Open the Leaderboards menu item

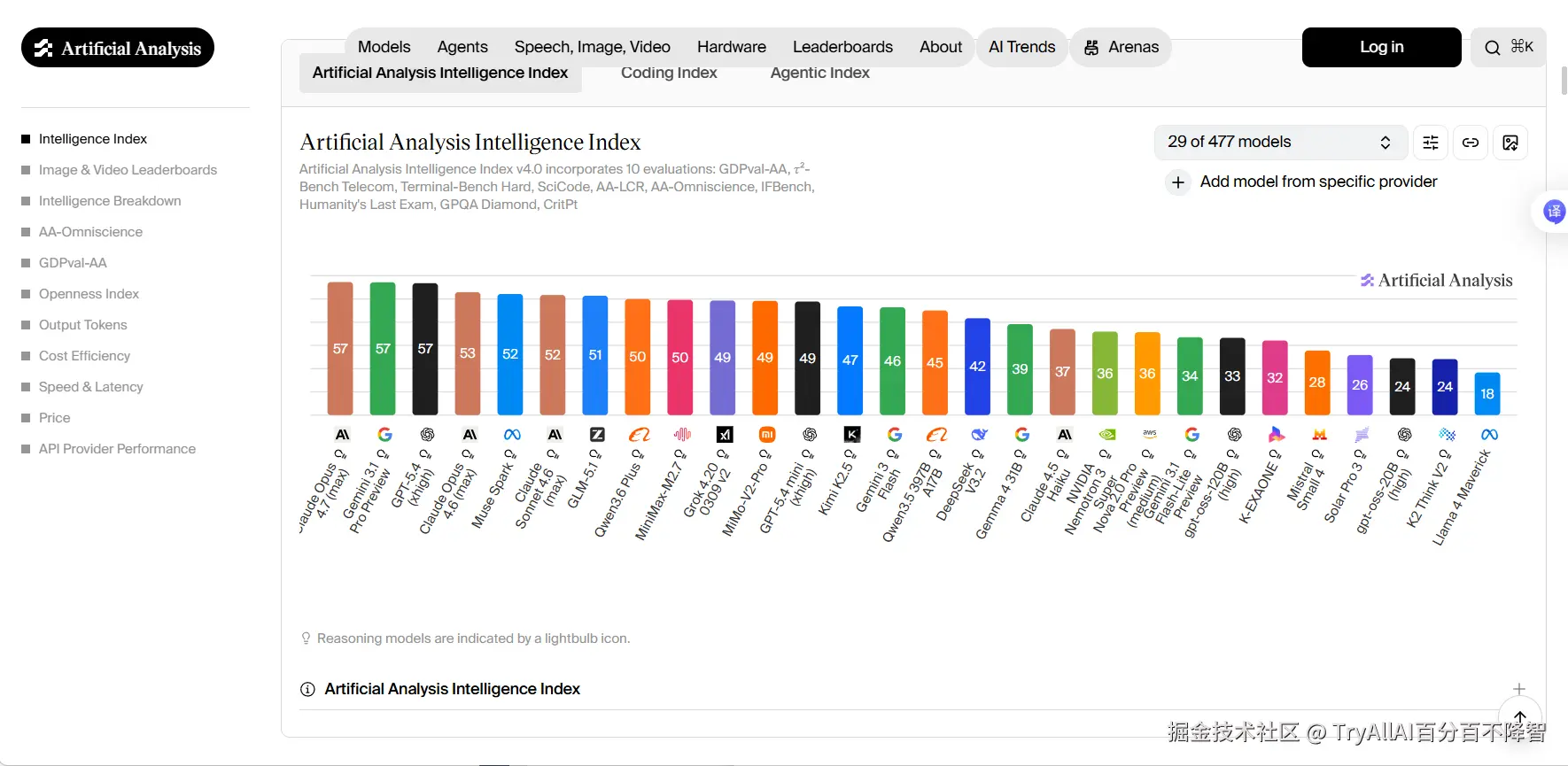pyautogui.click(x=842, y=47)
